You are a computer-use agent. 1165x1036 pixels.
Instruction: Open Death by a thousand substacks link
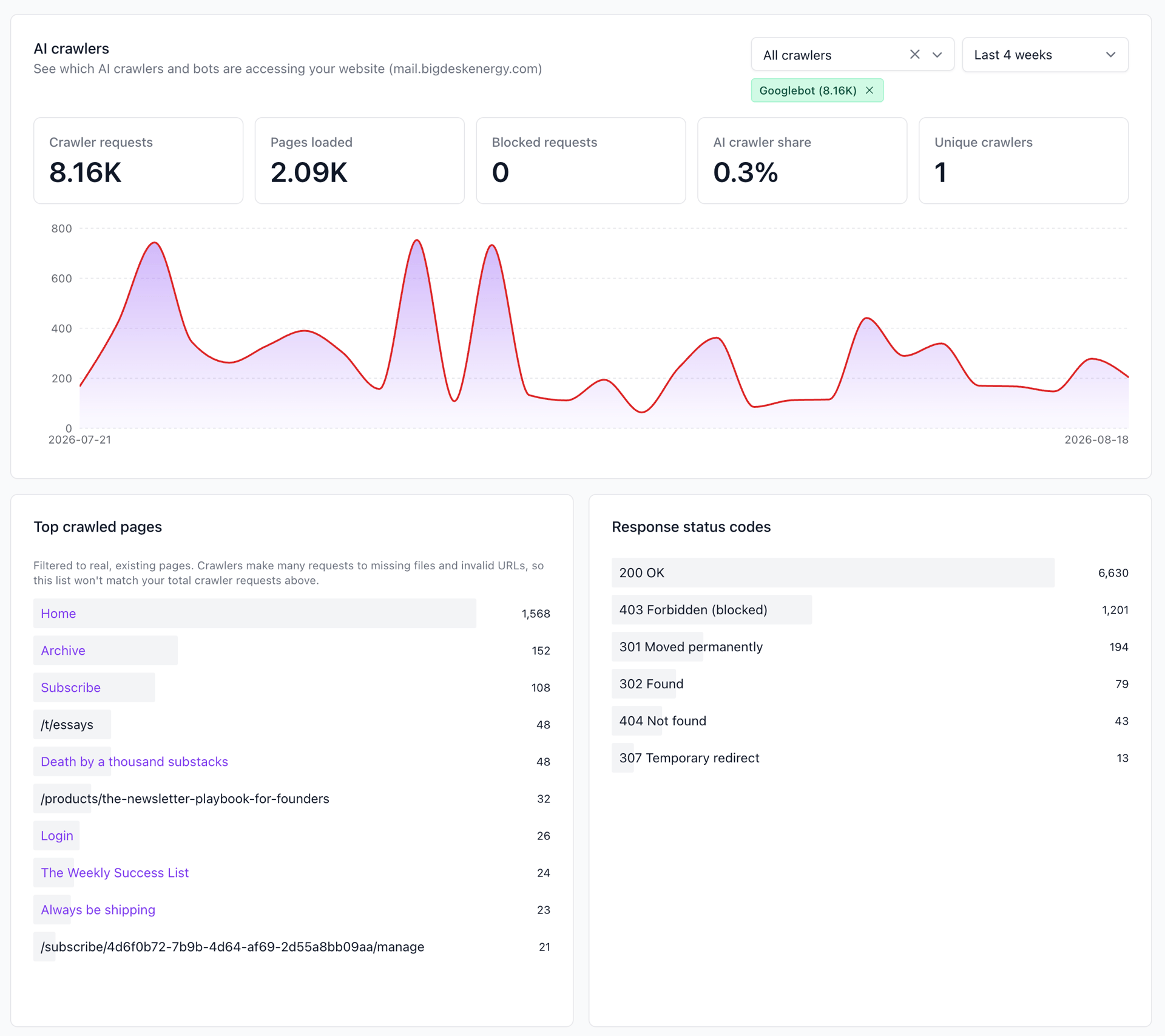pos(134,762)
